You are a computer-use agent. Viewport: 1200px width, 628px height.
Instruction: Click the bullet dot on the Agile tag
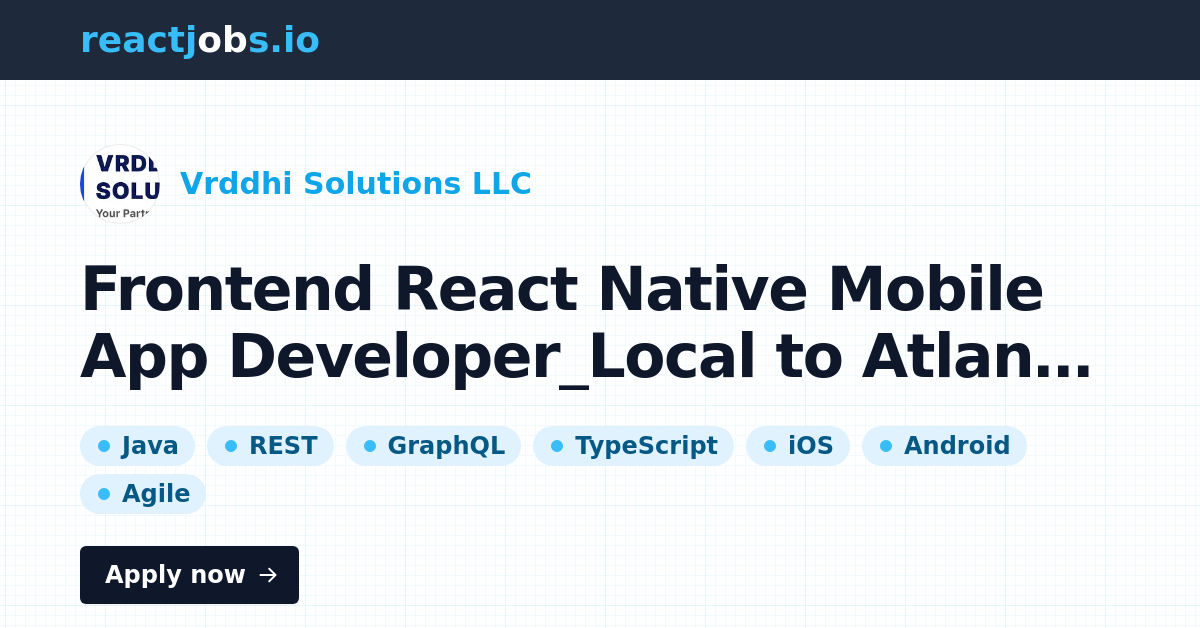[x=104, y=493]
